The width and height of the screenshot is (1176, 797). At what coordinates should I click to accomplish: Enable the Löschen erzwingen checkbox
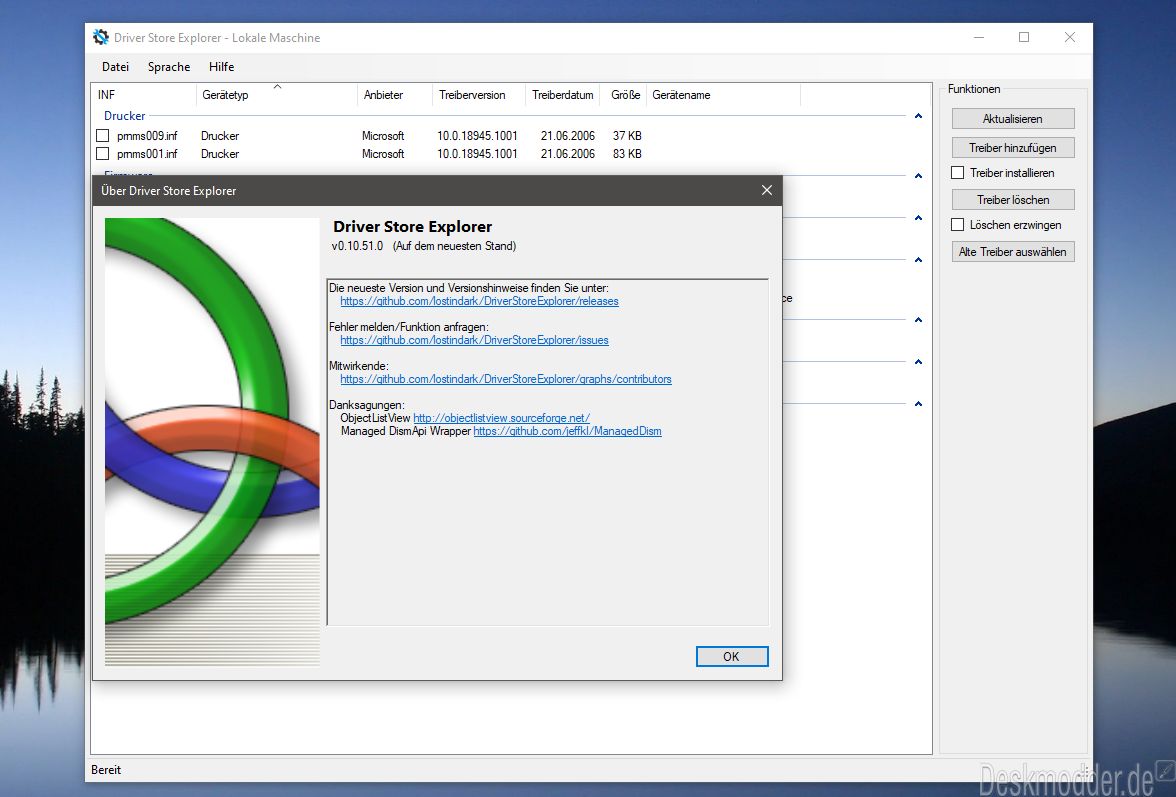point(958,224)
